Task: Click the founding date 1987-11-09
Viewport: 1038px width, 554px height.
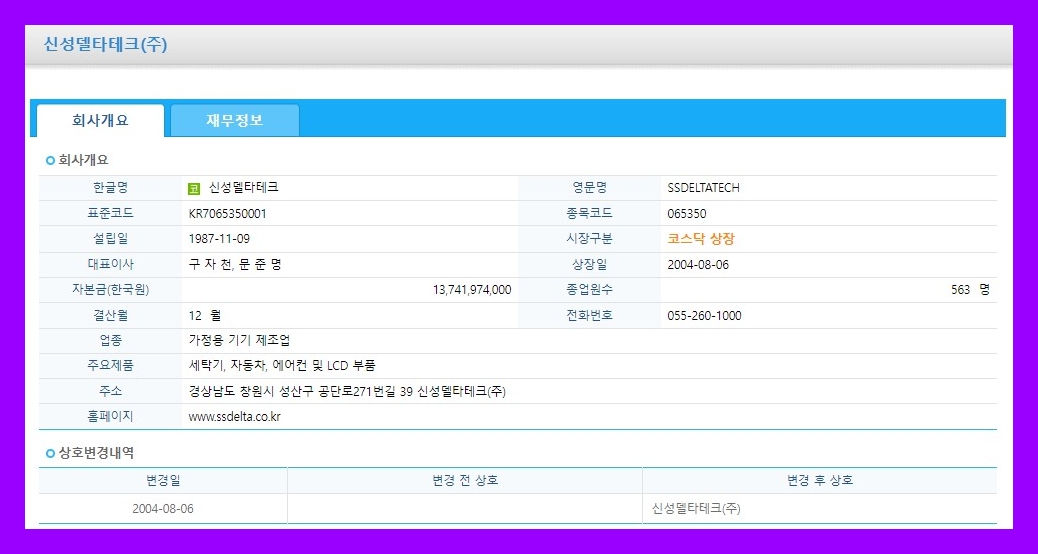Action: tap(219, 239)
